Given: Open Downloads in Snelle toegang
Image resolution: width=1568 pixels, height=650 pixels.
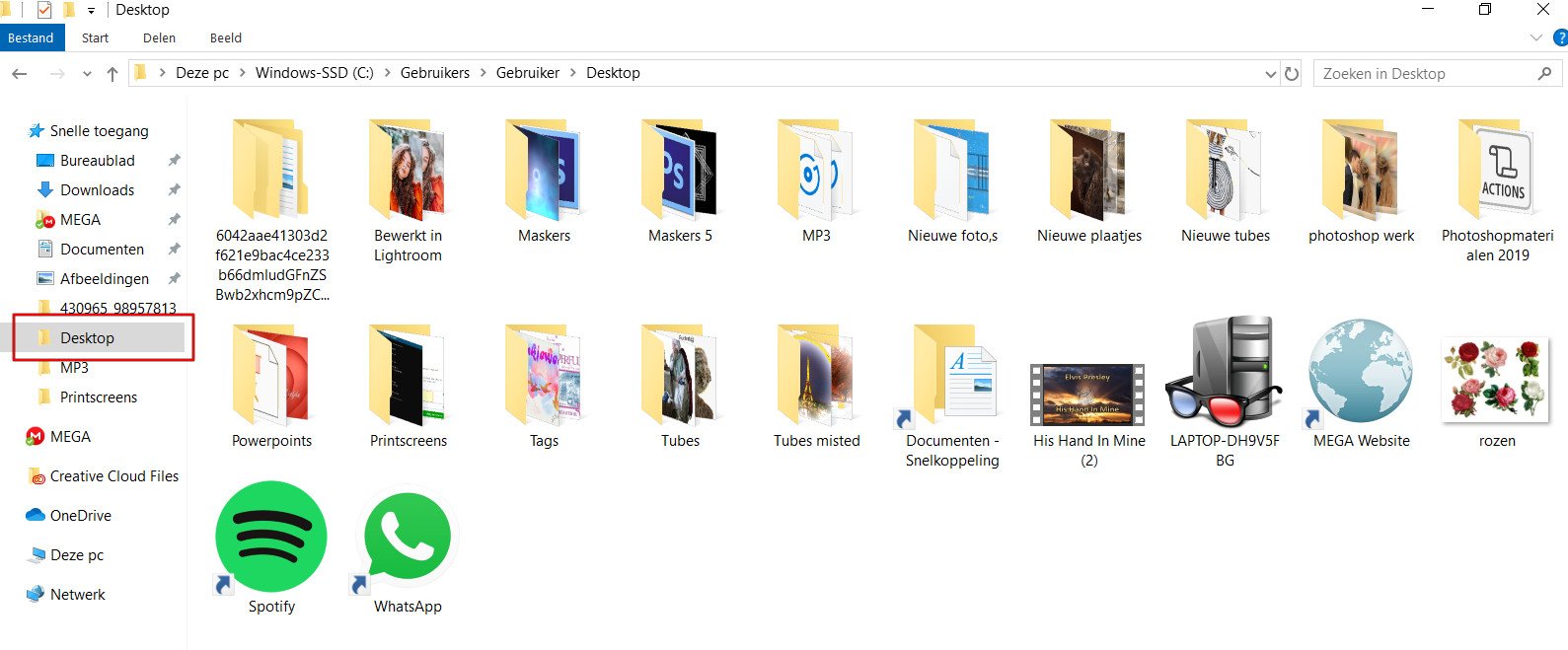Looking at the screenshot, I should 97,189.
